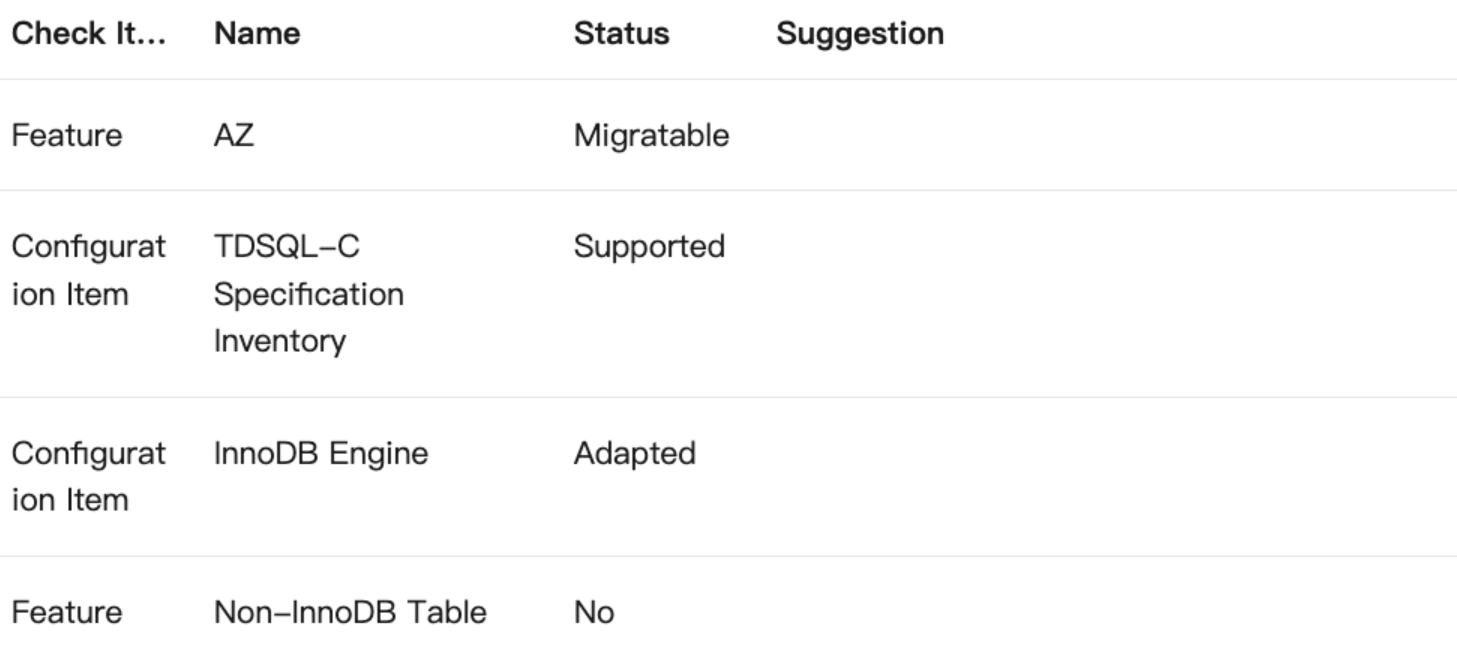Click the Name column header
The height and width of the screenshot is (649, 1457).
[x=257, y=33]
